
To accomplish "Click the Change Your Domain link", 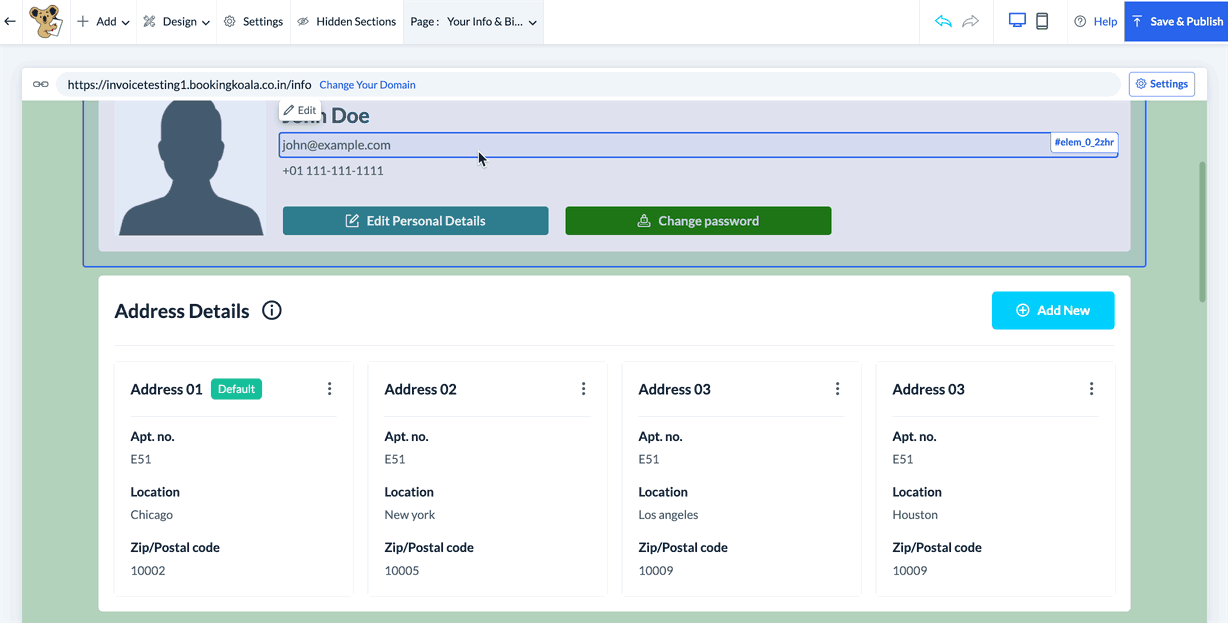I will pos(367,85).
